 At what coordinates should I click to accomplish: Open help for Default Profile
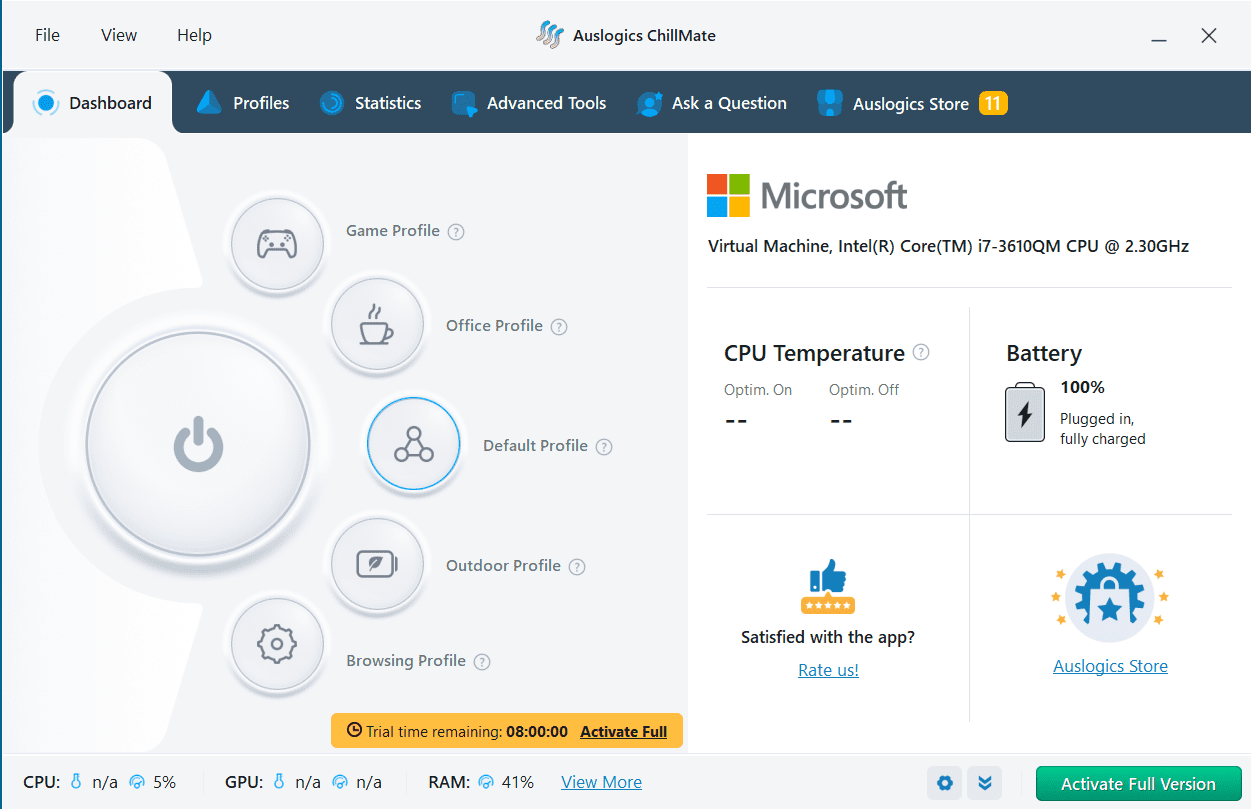pos(604,447)
